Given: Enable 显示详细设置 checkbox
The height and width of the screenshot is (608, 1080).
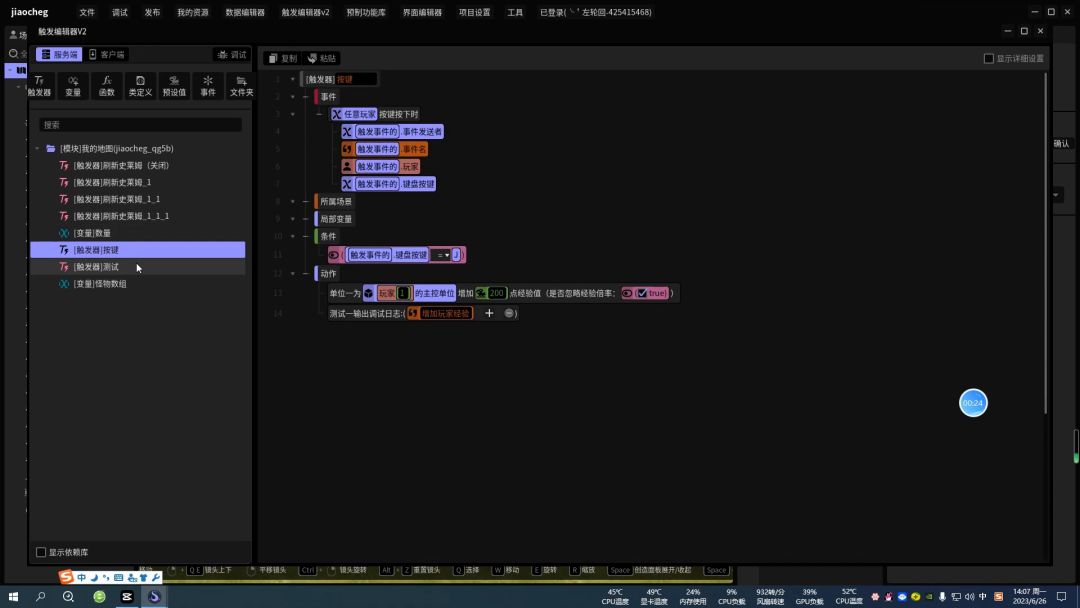Looking at the screenshot, I should (989, 58).
